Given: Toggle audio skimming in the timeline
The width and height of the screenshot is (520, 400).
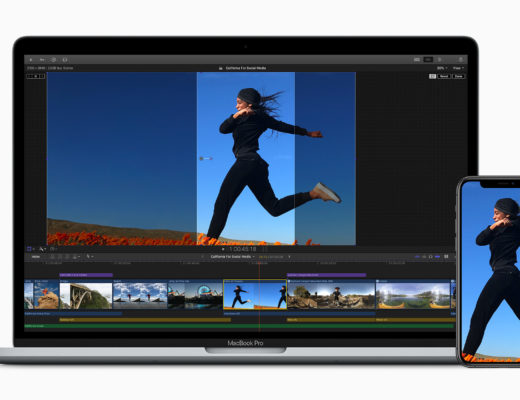Looking at the screenshot, I should (424, 257).
